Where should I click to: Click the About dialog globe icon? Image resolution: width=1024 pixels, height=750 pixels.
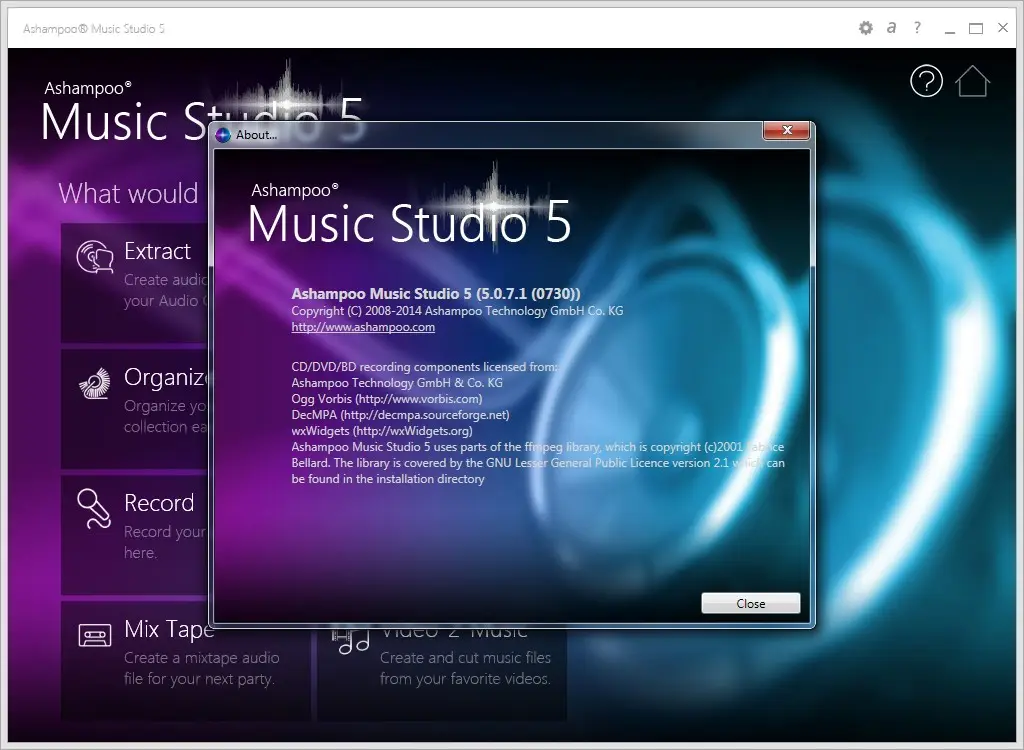pyautogui.click(x=223, y=135)
